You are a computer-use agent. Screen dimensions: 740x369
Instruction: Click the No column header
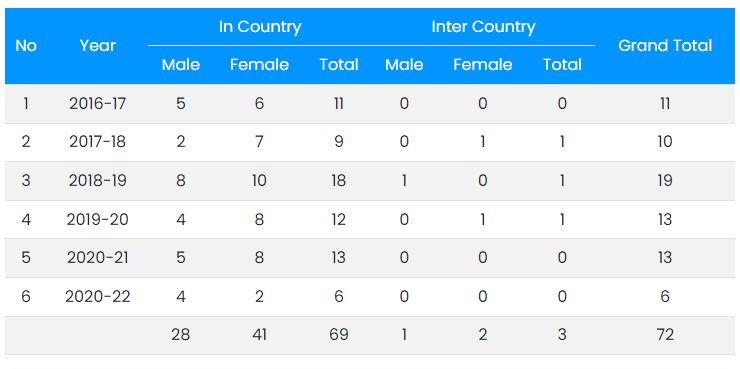26,46
